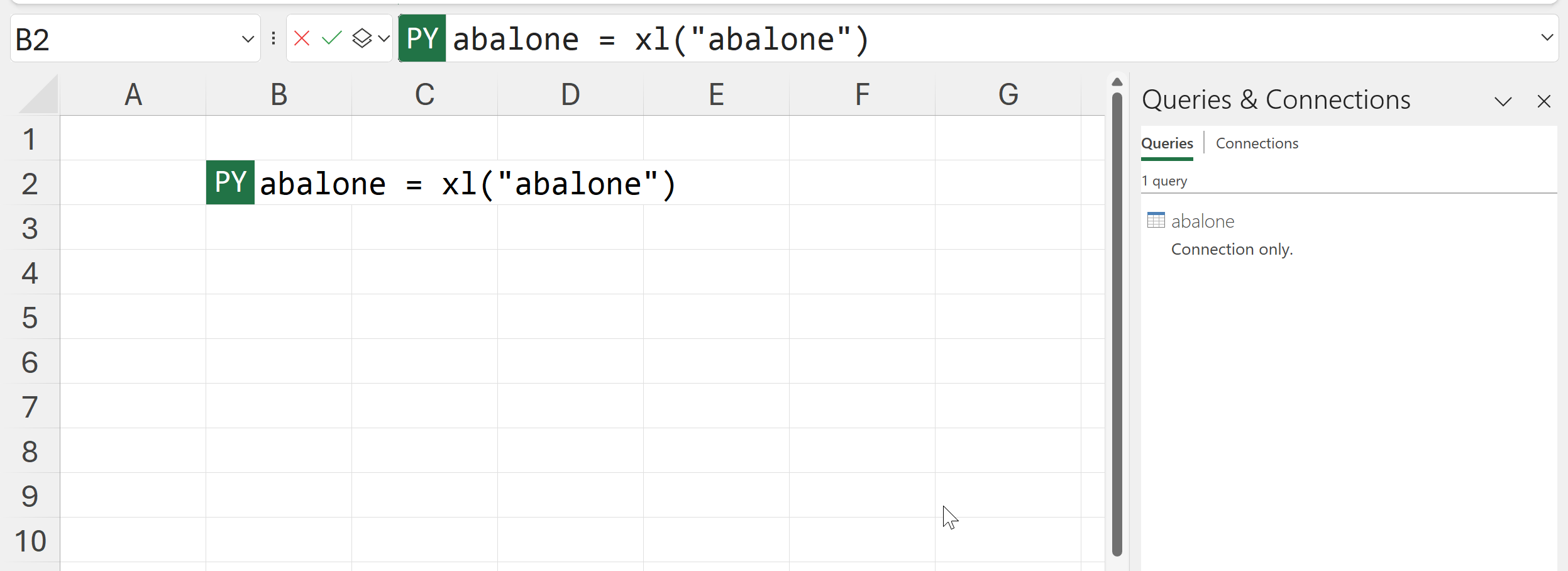The image size is (1568, 571).
Task: Switch to the Connections tab
Action: tap(1257, 143)
